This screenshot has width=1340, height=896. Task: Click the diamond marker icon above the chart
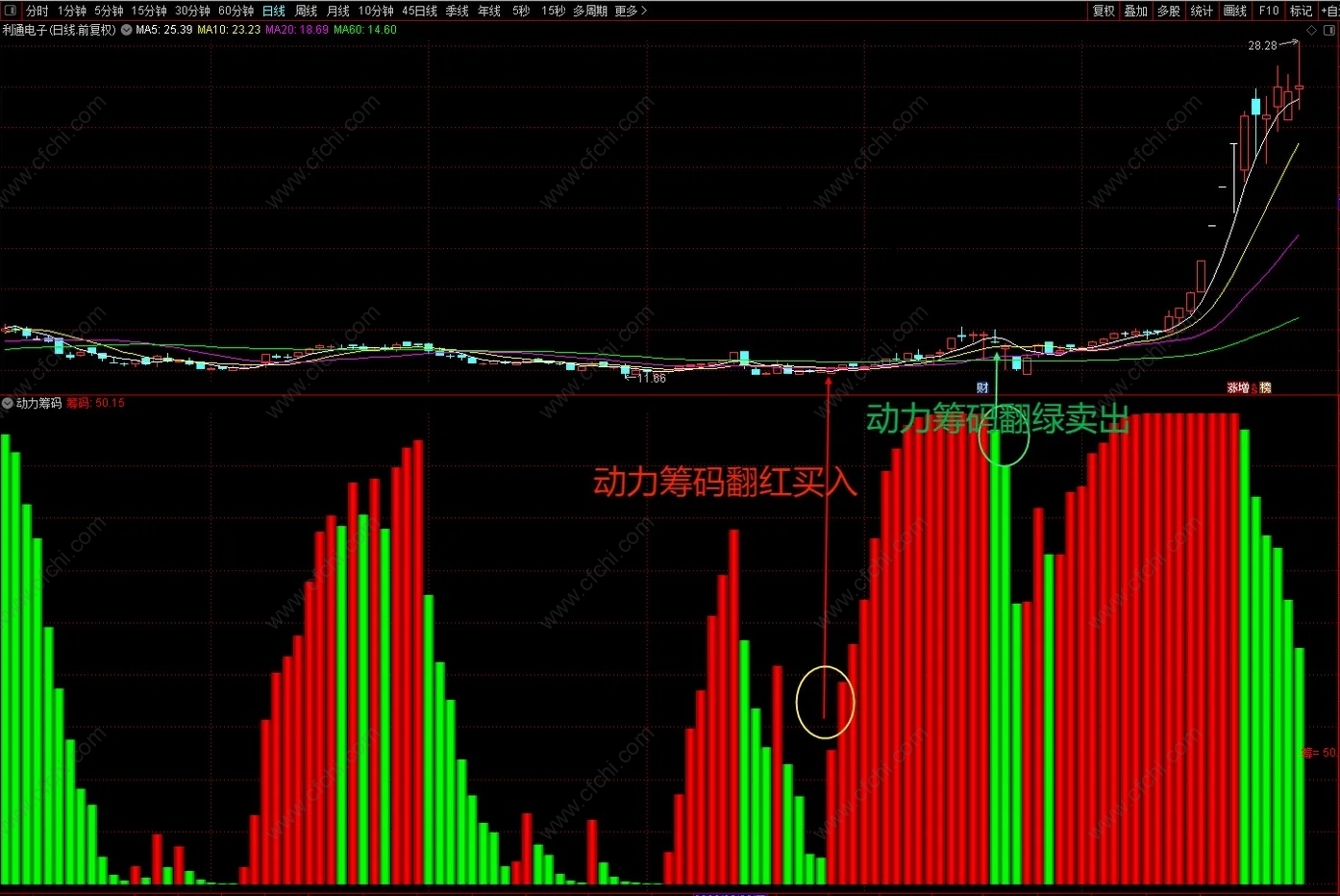click(1312, 30)
